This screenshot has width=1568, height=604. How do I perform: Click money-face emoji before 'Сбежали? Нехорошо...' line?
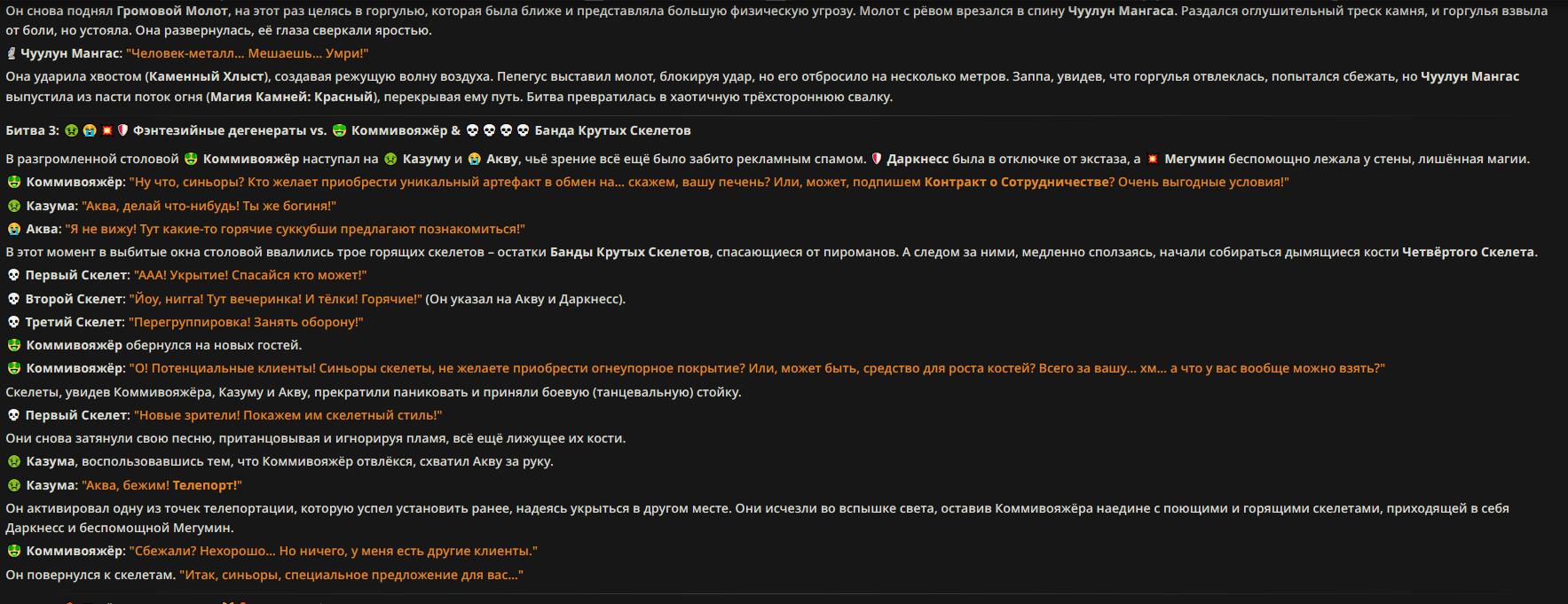[14, 551]
